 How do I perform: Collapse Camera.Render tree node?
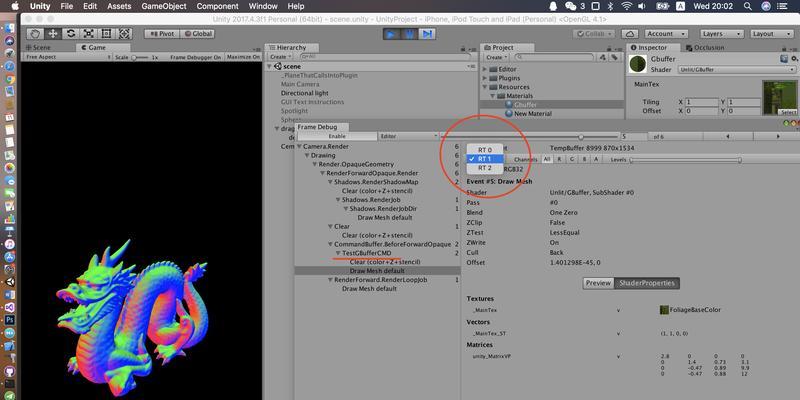click(x=299, y=146)
